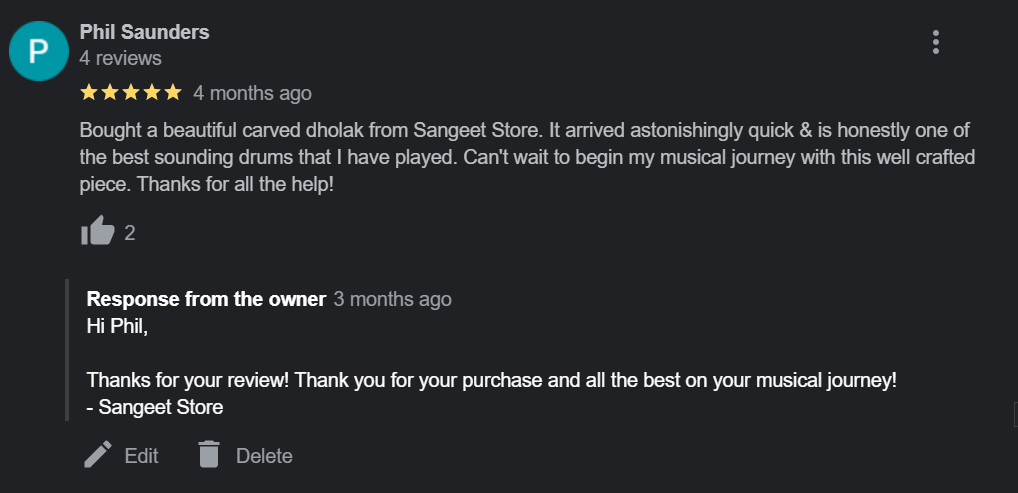Click the pencil Edit icon

click(x=98, y=455)
